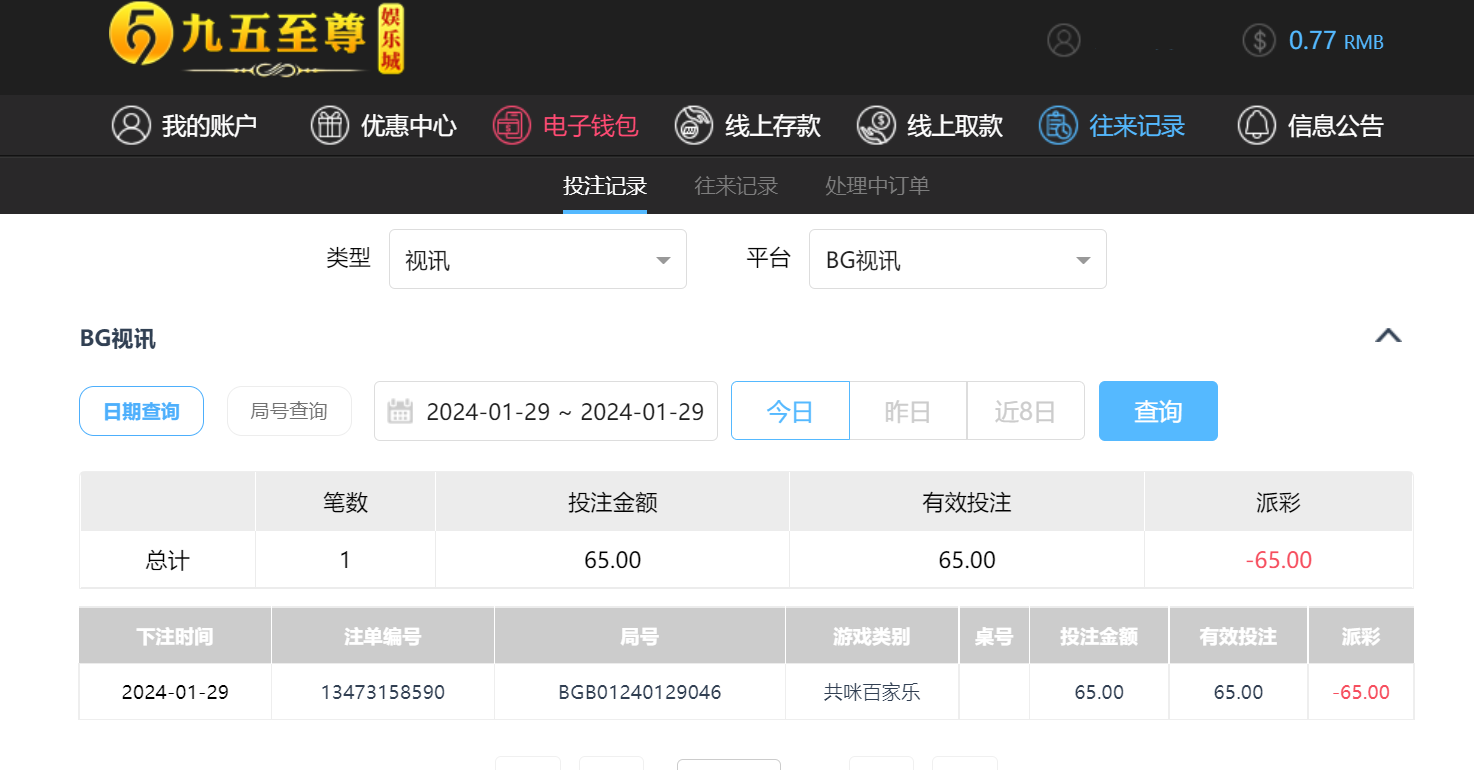Switch to the 处理中订单 tab
The width and height of the screenshot is (1474, 770).
pos(878,186)
